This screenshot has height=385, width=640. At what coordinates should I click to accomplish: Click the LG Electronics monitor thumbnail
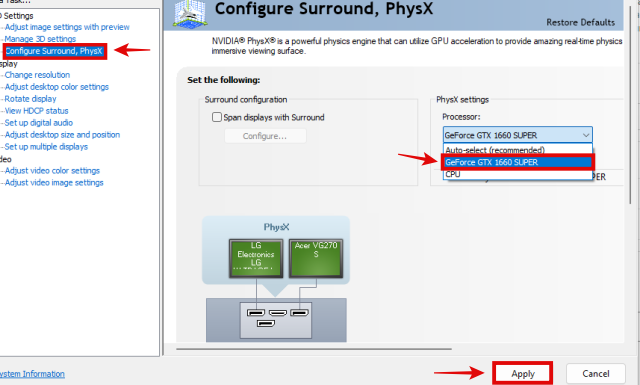coord(256,258)
